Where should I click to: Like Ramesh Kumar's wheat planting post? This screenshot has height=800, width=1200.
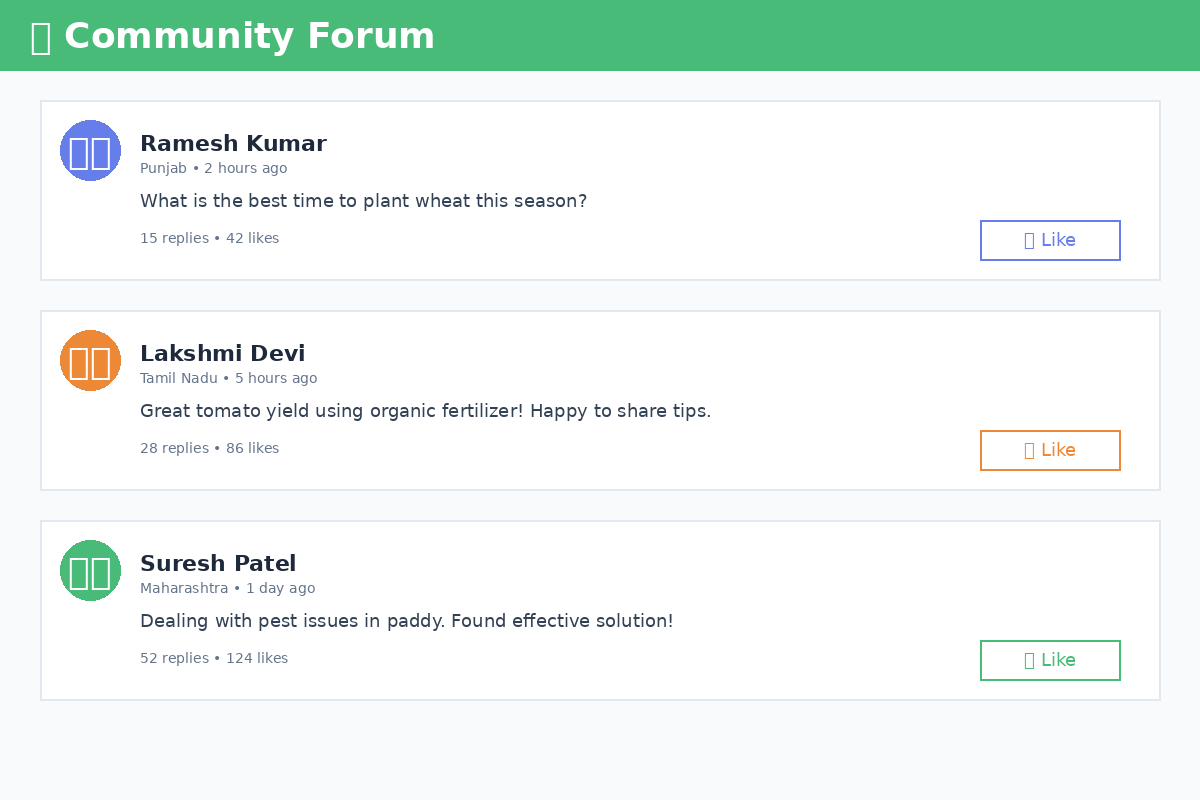tap(1050, 240)
